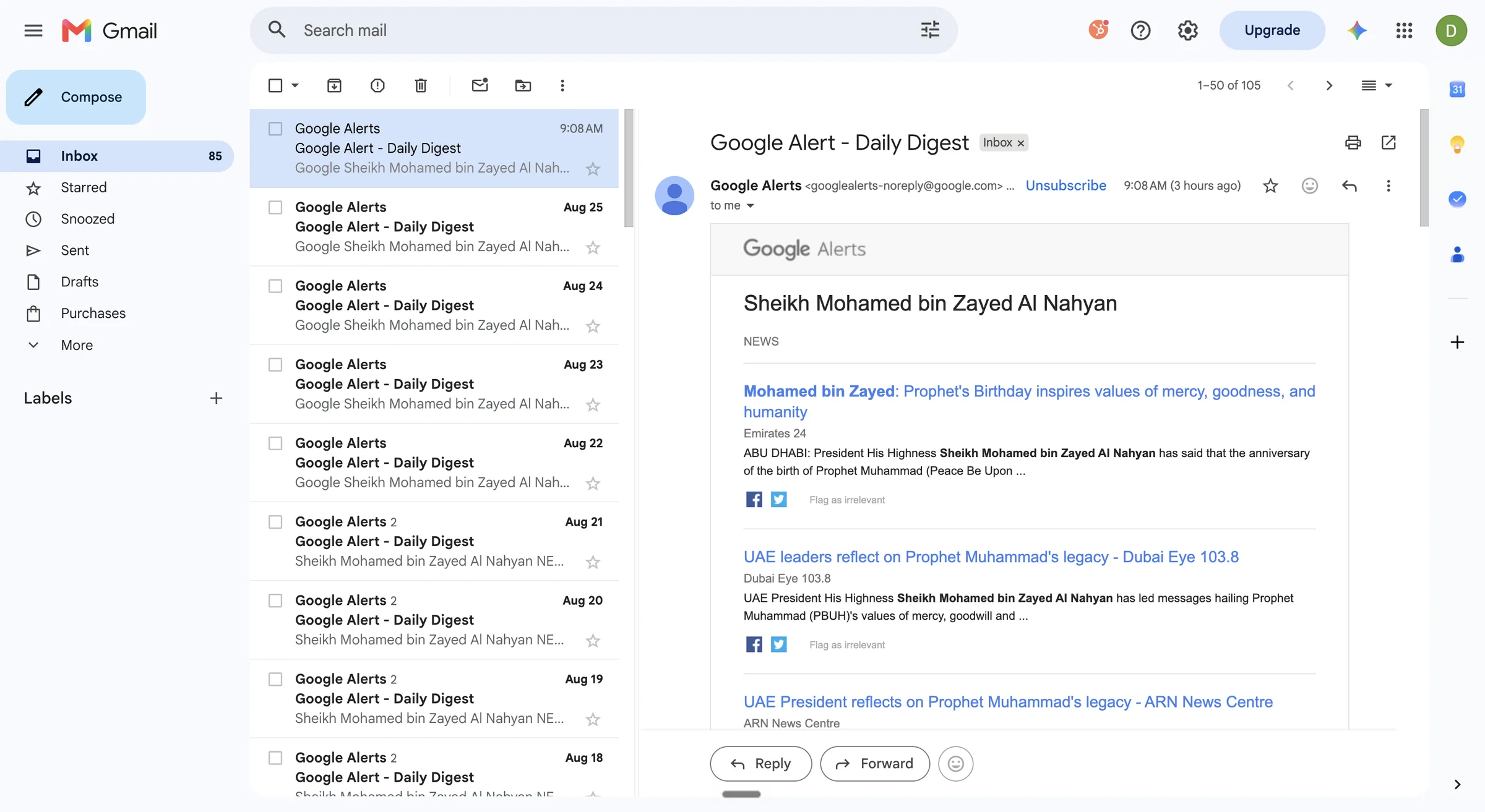
Task: Delete the conversation with trash icon
Action: tap(421, 85)
